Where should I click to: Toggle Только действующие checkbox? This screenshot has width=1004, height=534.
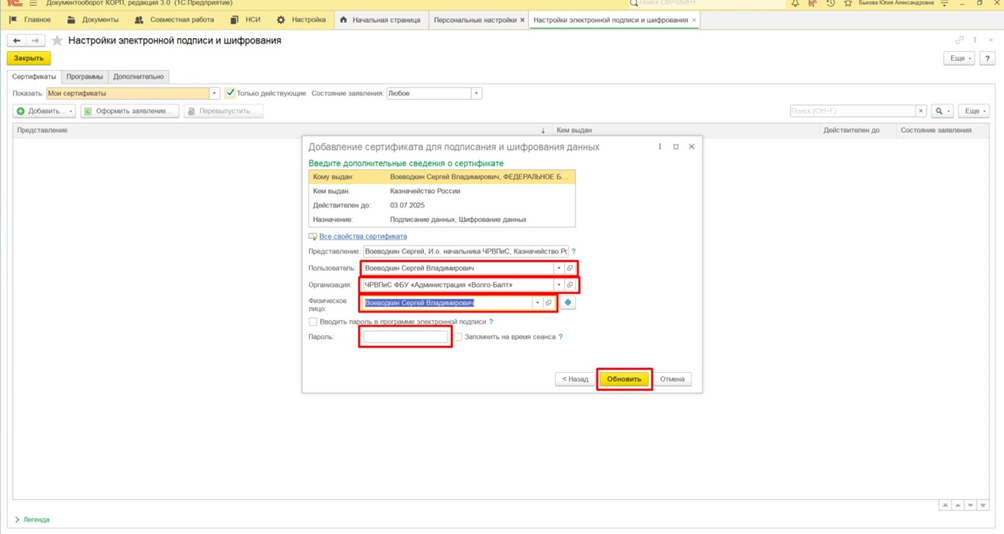(230, 93)
